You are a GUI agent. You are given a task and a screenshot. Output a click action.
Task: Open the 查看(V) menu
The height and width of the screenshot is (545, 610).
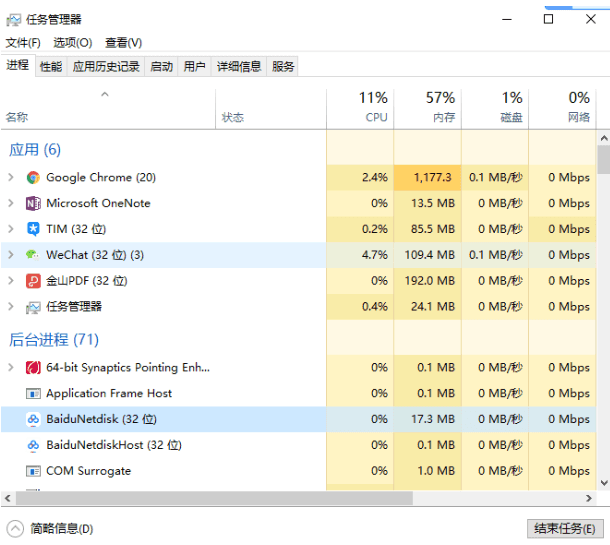tap(124, 42)
